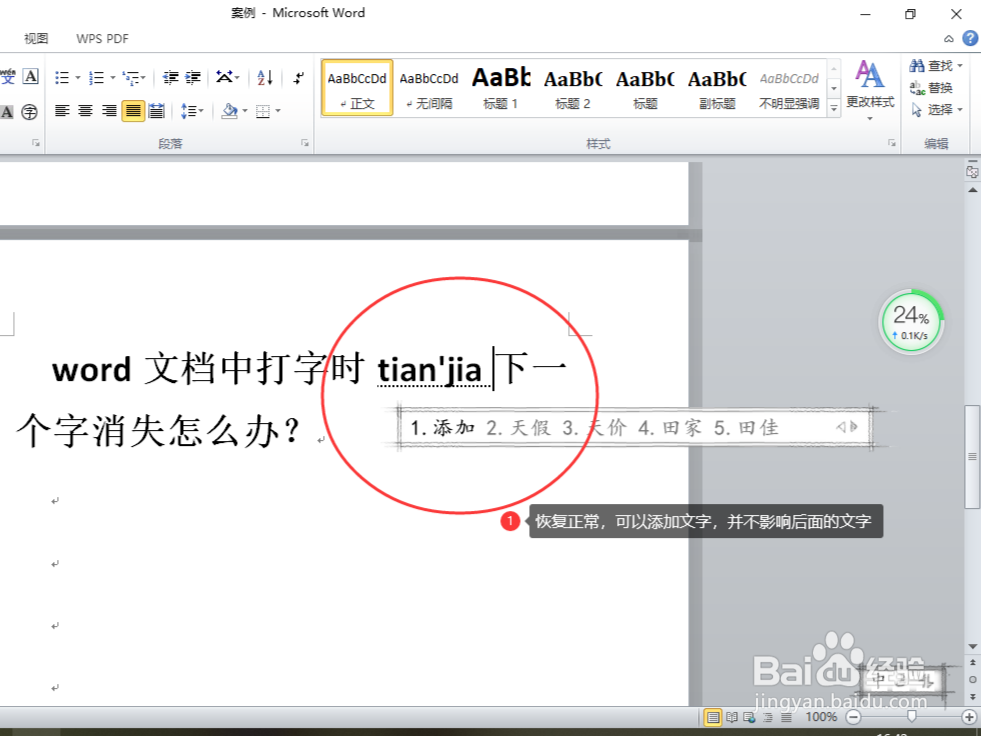Switch to print layout view

click(713, 717)
